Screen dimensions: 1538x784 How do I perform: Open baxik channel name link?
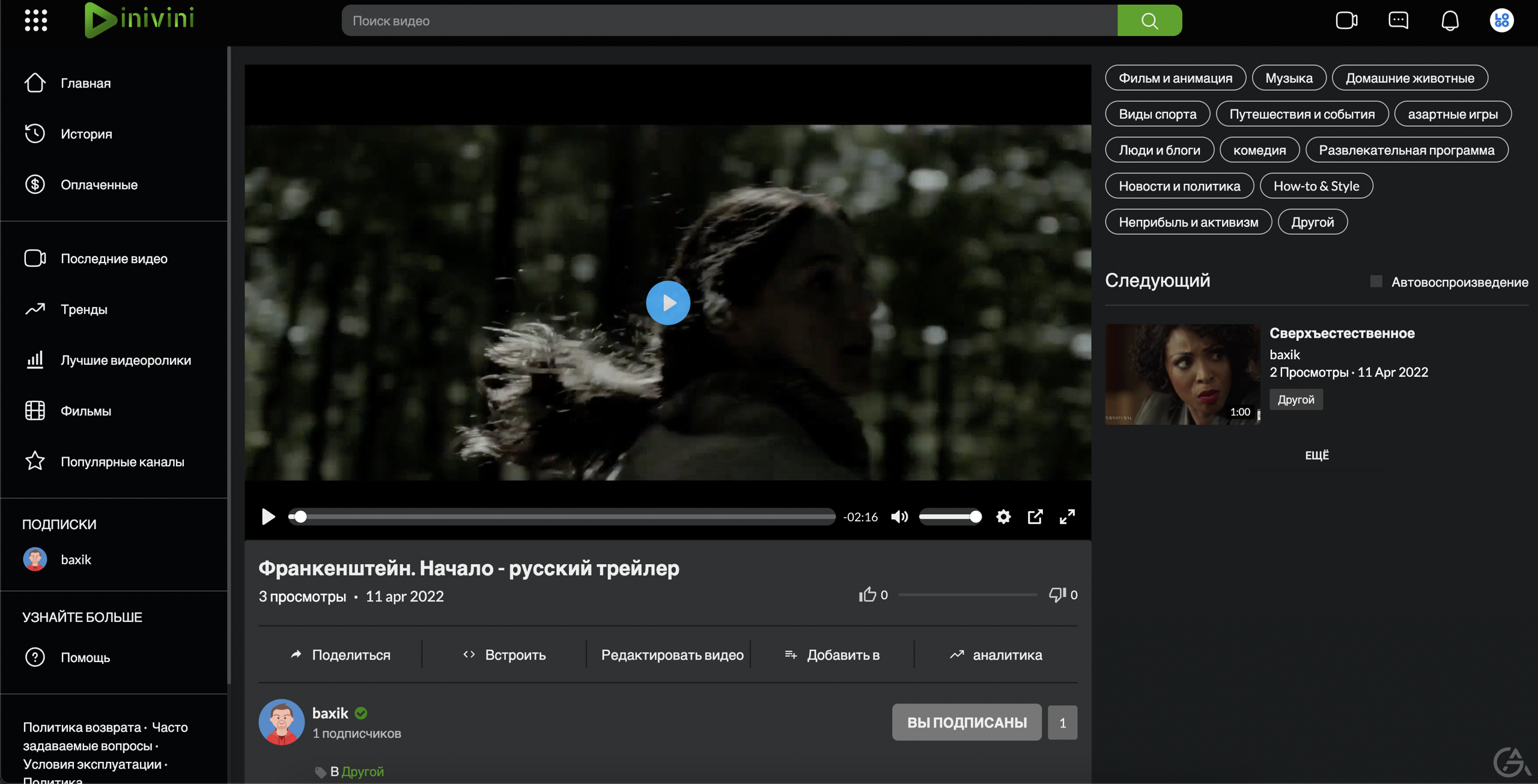click(x=330, y=713)
